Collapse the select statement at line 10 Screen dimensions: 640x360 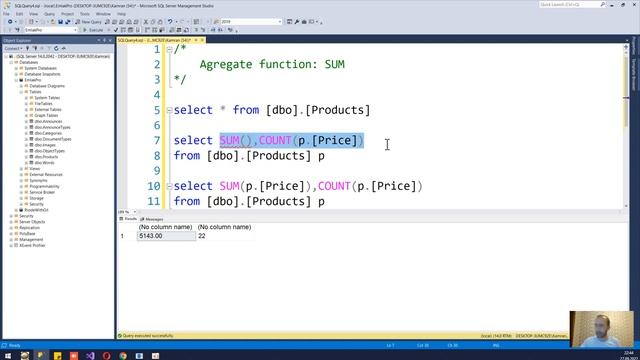point(169,186)
